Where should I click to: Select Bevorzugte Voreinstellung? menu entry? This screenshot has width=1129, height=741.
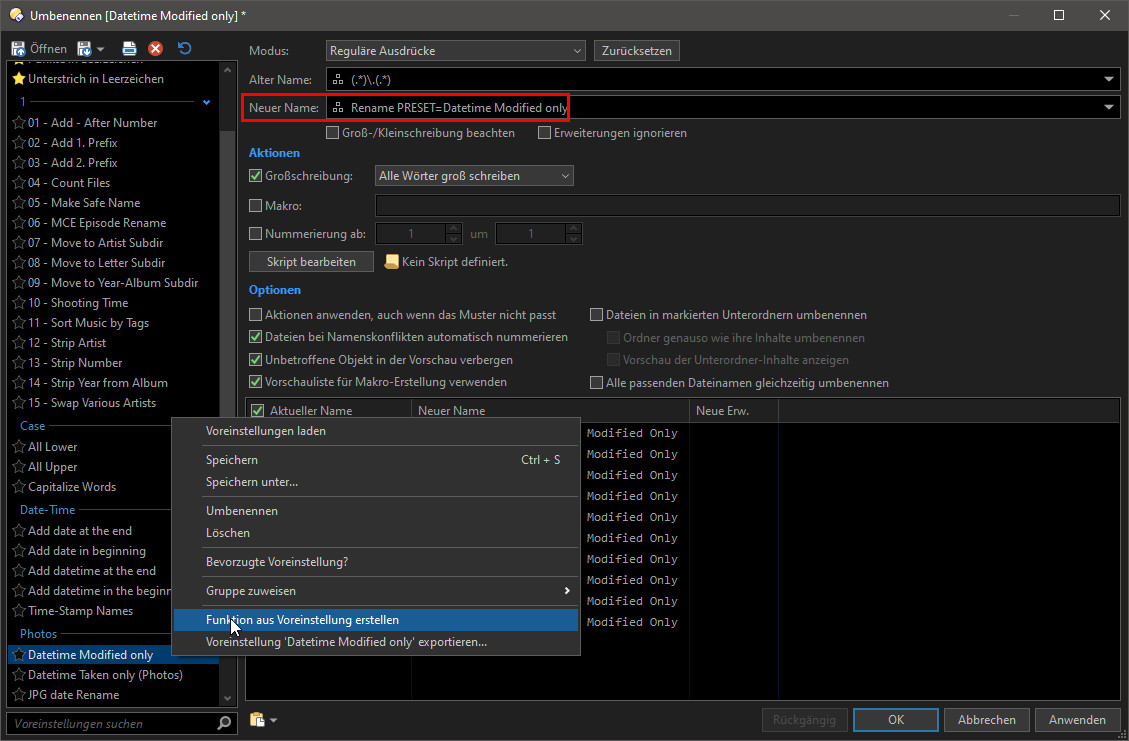click(376, 562)
